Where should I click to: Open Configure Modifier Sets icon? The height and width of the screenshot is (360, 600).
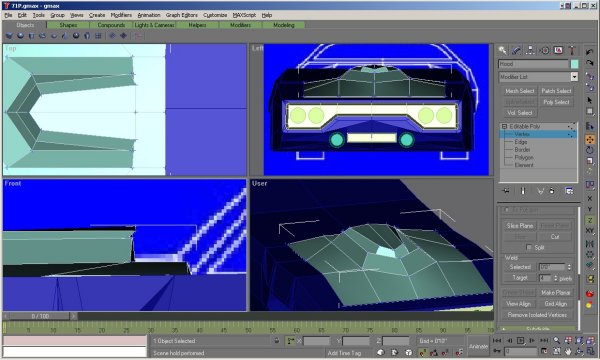(569, 191)
